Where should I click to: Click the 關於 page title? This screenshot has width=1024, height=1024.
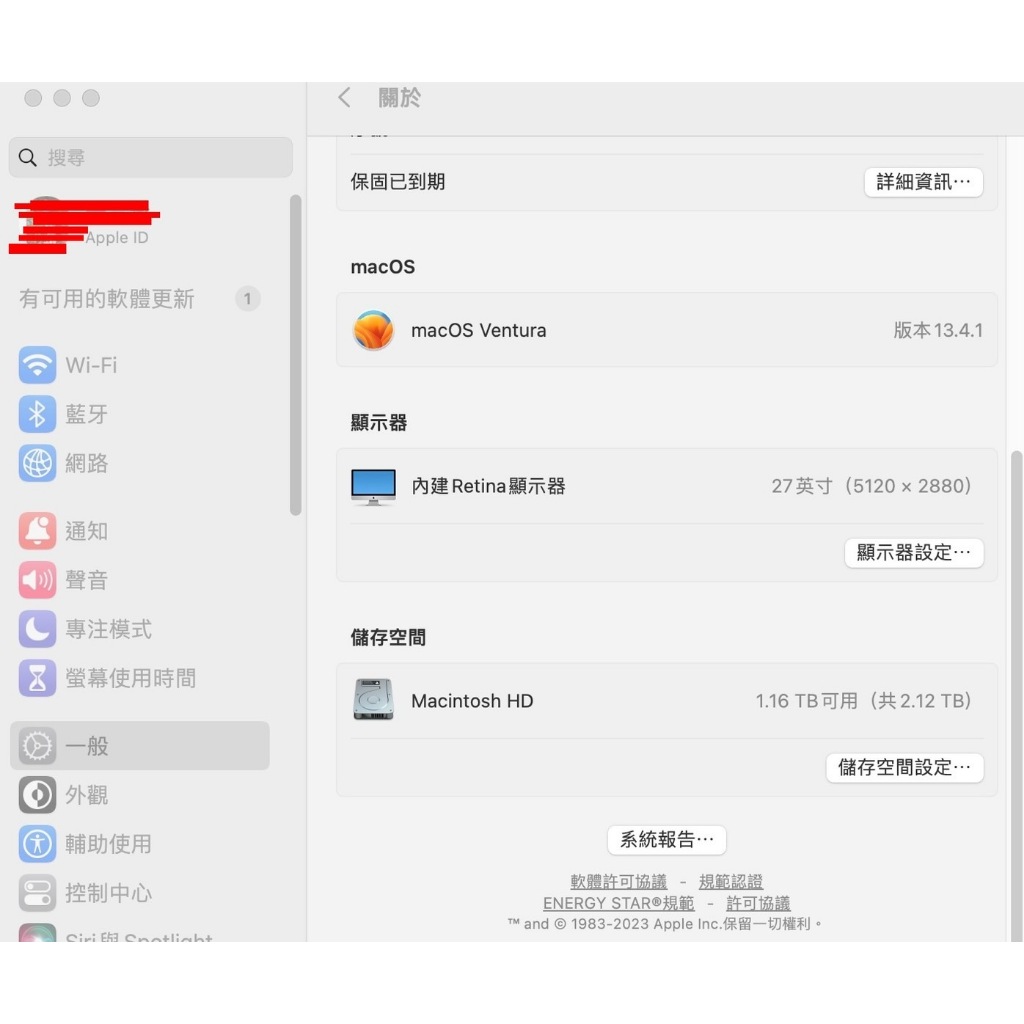(400, 98)
